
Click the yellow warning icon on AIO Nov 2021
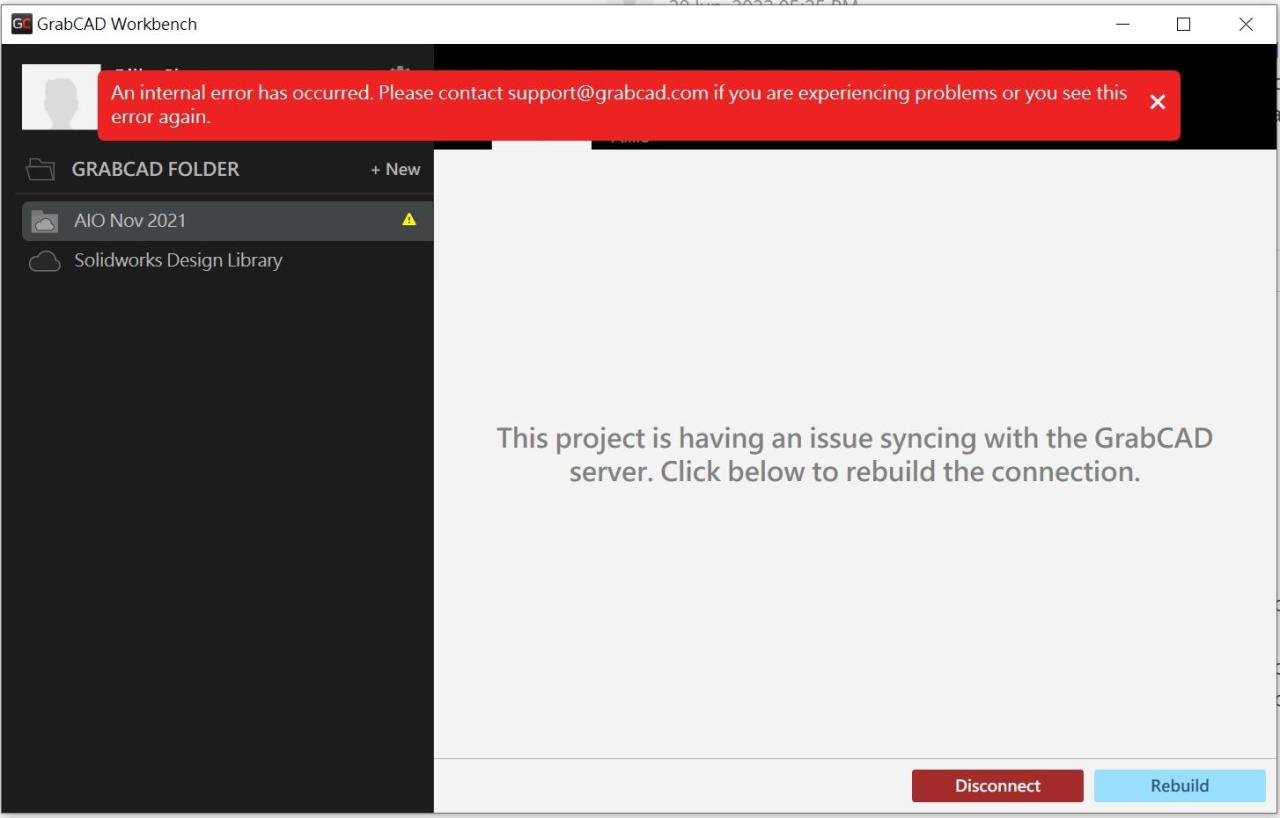409,220
